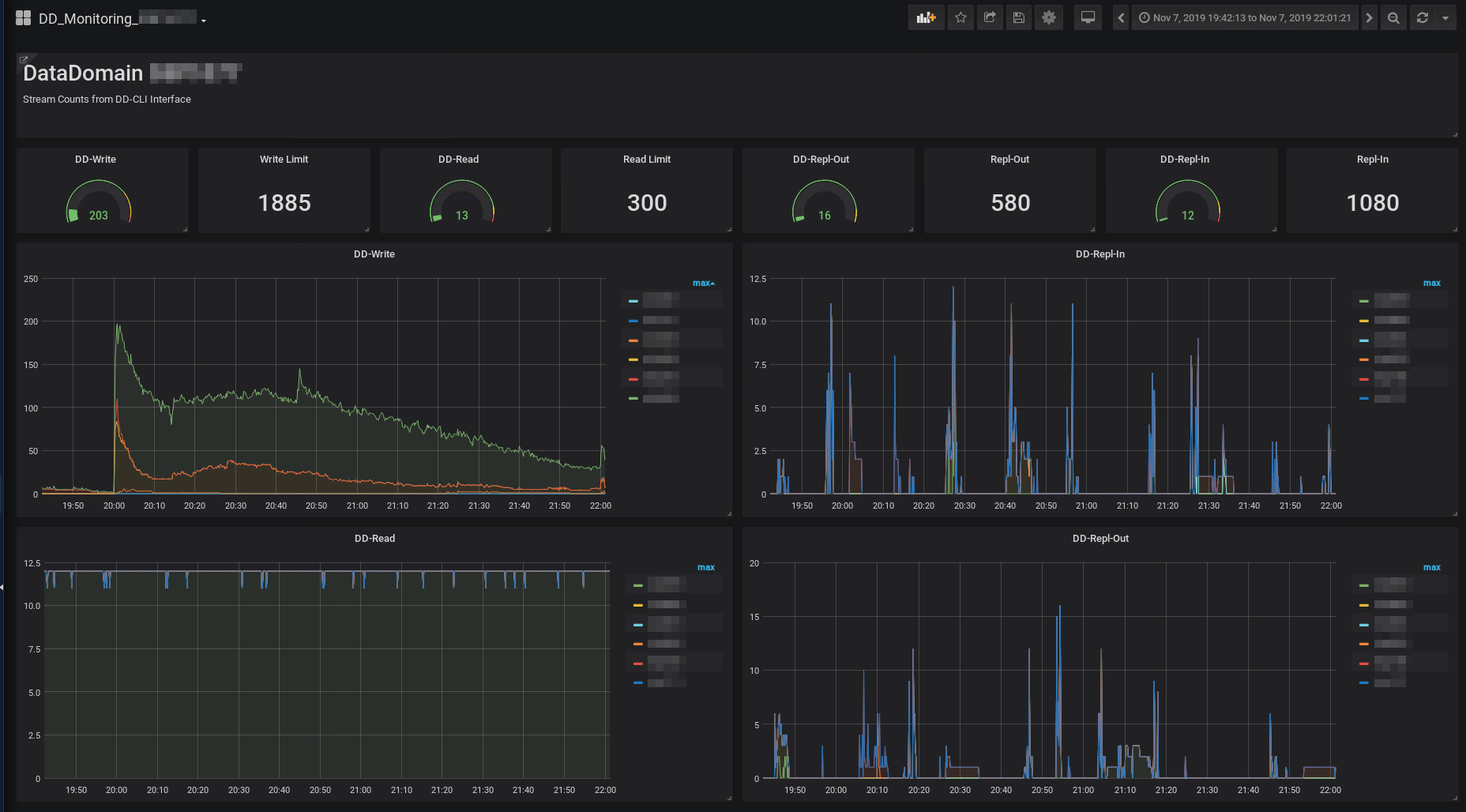The image size is (1466, 812).
Task: Sort DD-Write legend by max
Action: click(703, 283)
